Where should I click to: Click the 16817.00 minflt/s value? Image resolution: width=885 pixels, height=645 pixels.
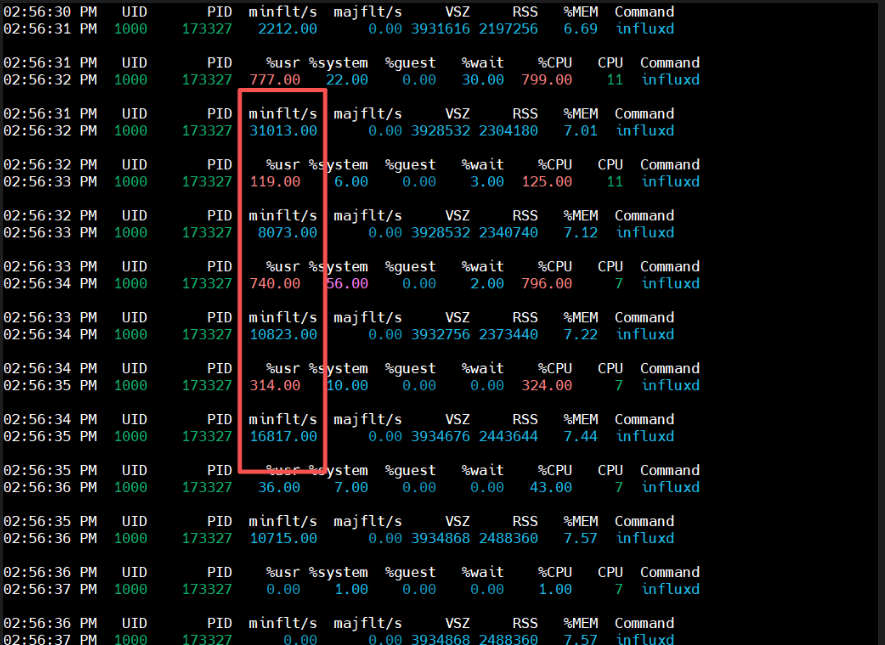[283, 436]
